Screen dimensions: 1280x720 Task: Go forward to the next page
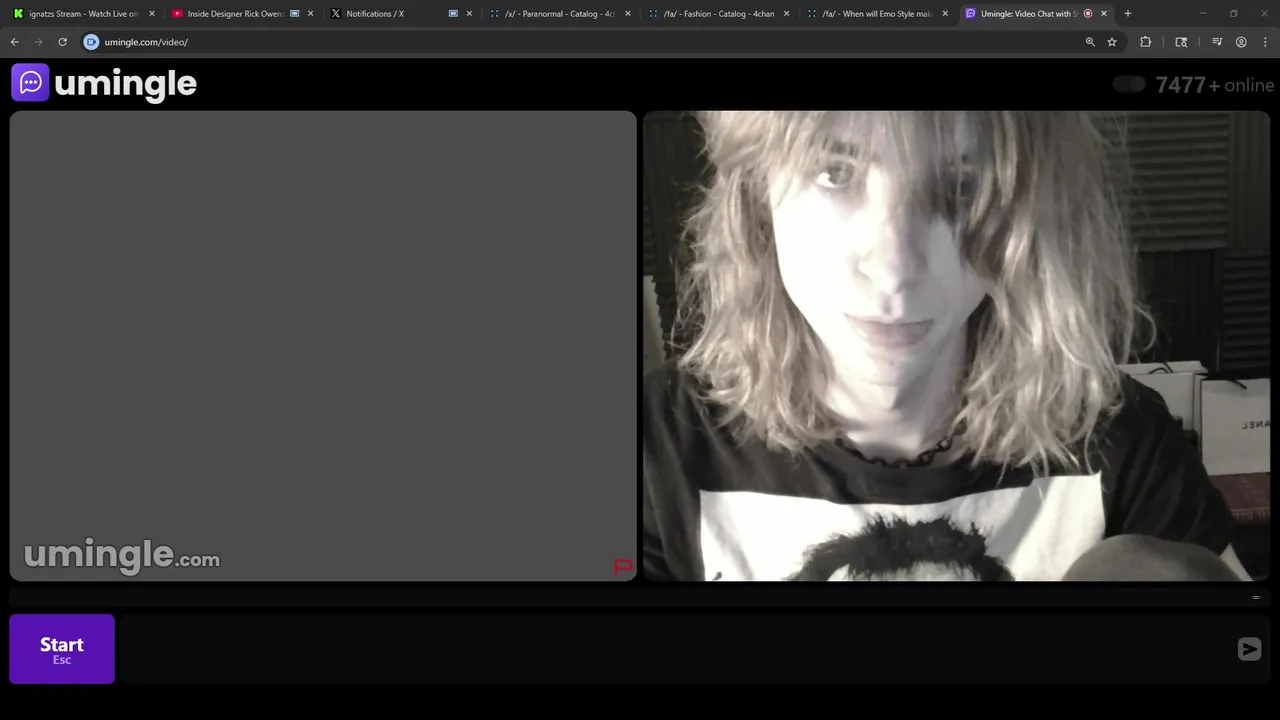click(x=39, y=42)
